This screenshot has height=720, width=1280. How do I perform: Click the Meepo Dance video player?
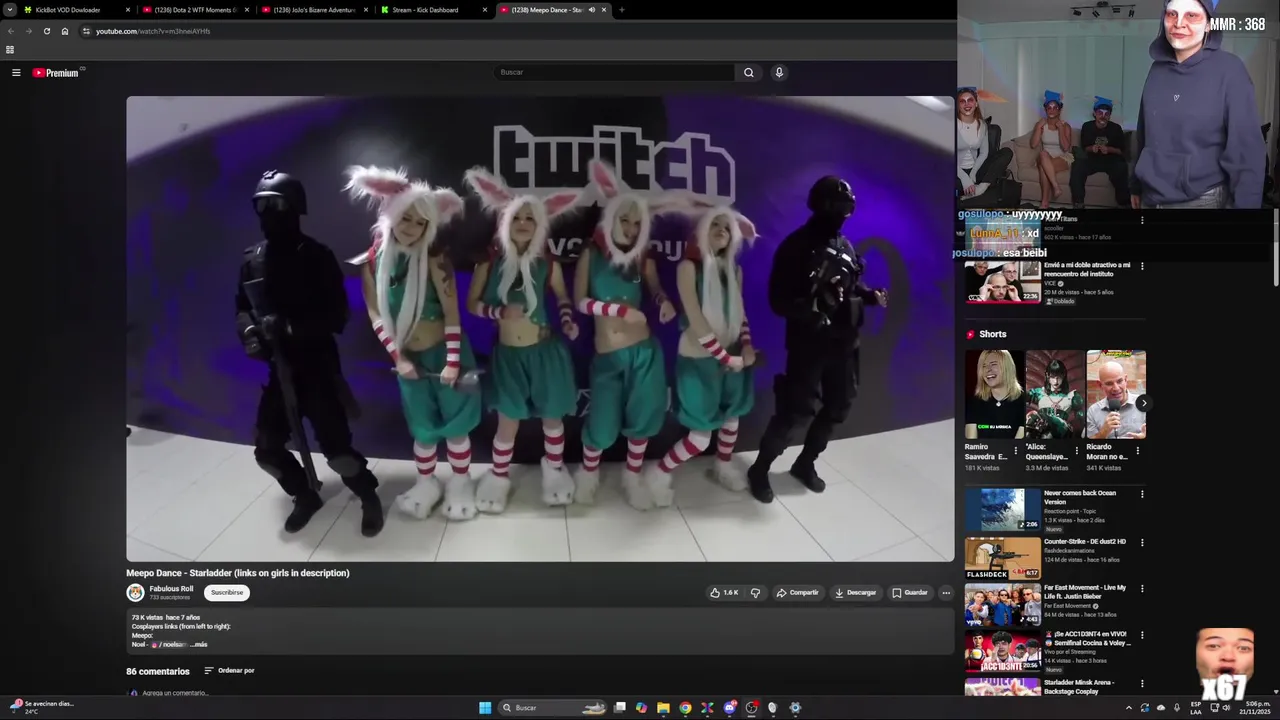click(540, 329)
